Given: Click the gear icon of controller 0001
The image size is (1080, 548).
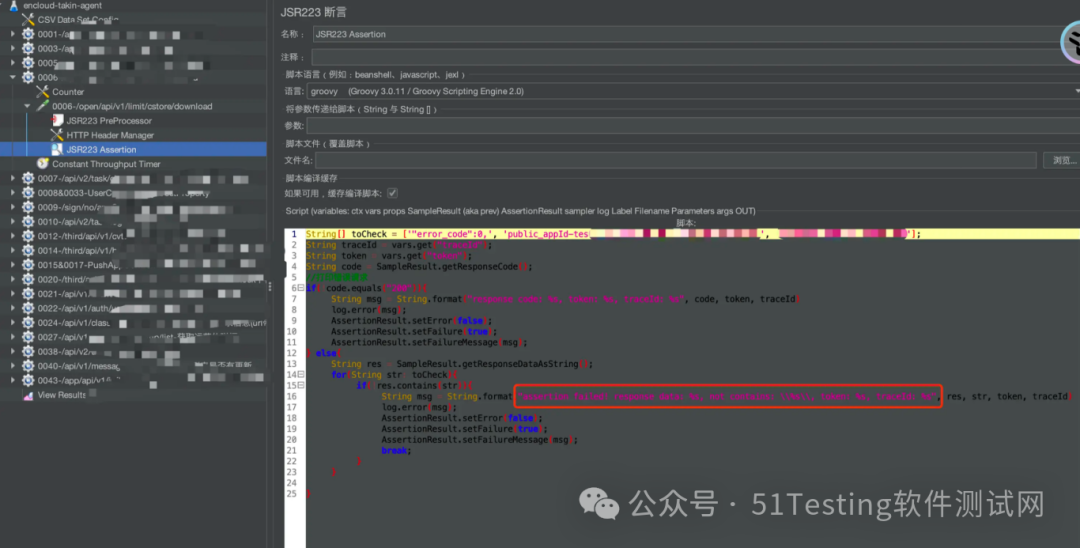Looking at the screenshot, I should [28, 34].
